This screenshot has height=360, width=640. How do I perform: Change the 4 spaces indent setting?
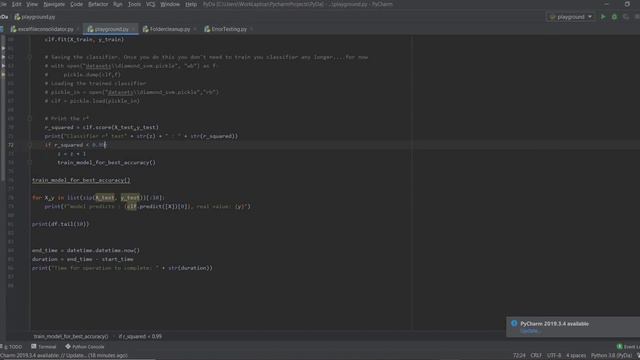tap(576, 356)
